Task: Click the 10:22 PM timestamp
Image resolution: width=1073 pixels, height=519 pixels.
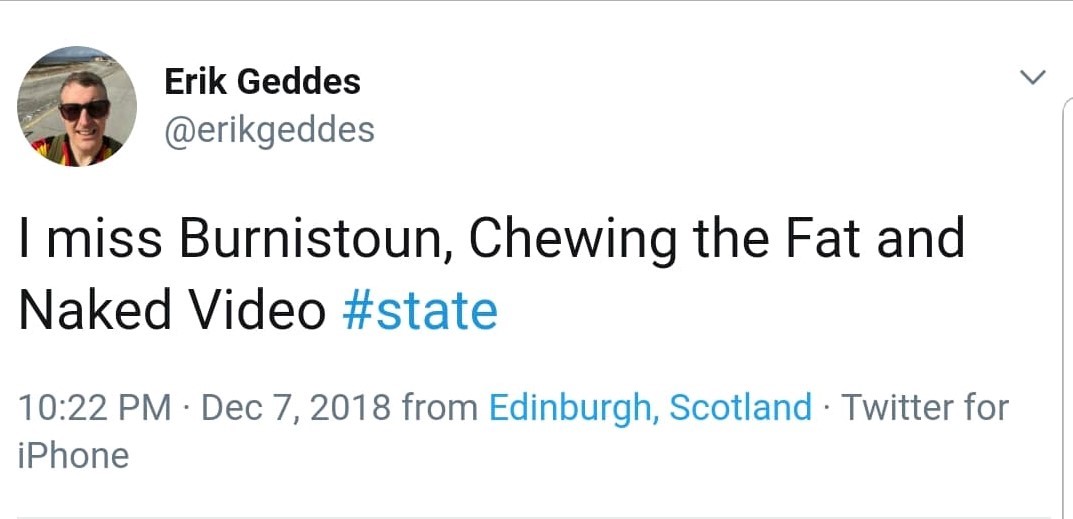Action: (x=95, y=408)
